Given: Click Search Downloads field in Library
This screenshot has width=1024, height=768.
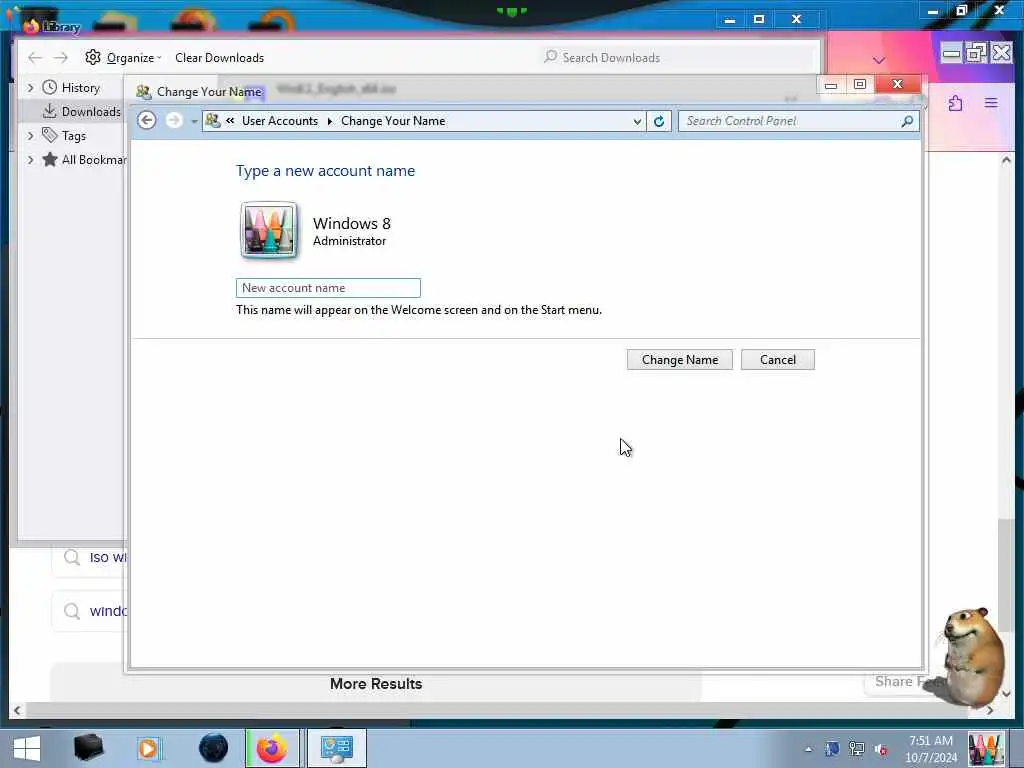Looking at the screenshot, I should click(x=679, y=57).
